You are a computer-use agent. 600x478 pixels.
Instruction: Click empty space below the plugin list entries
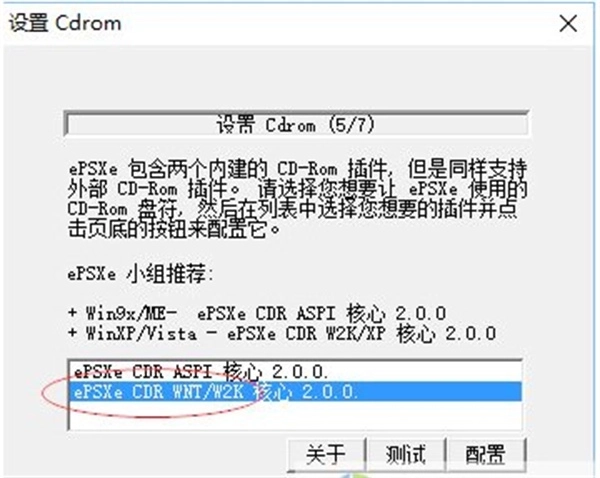pos(295,414)
